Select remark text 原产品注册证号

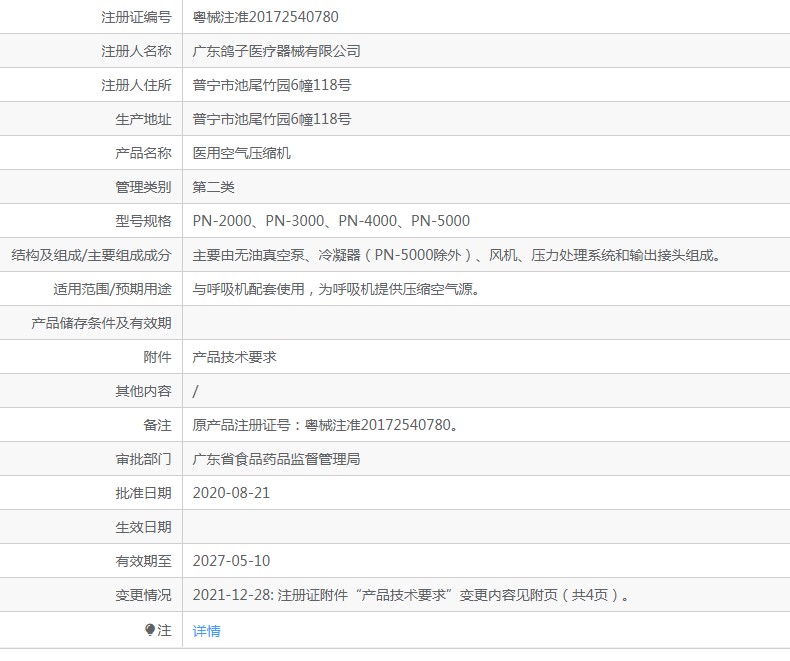[x=325, y=425]
